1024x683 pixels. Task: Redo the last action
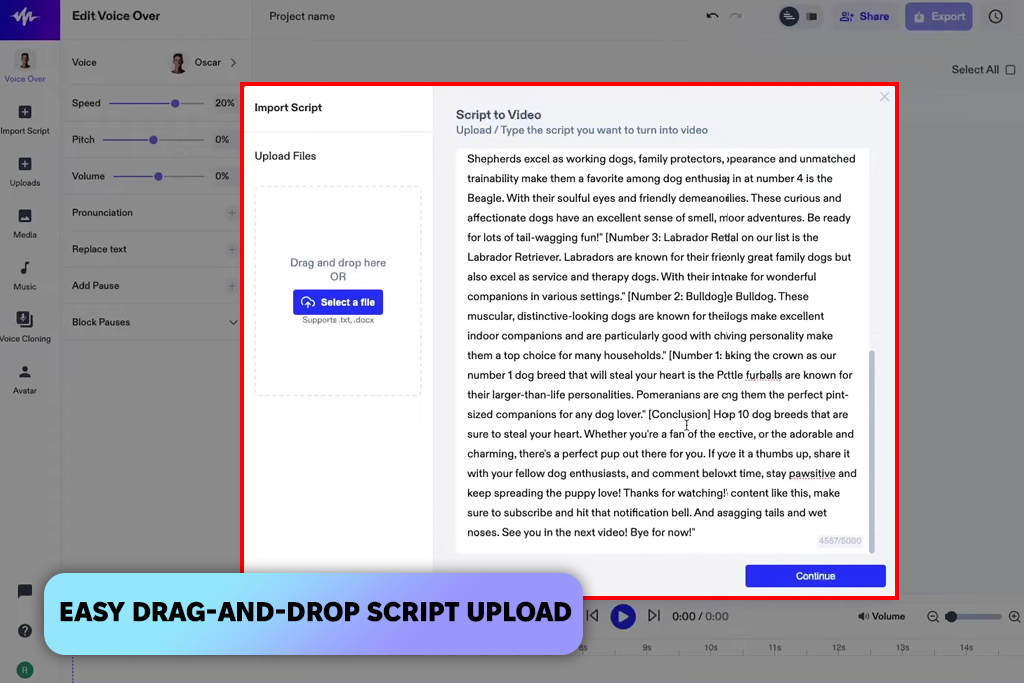(x=735, y=16)
